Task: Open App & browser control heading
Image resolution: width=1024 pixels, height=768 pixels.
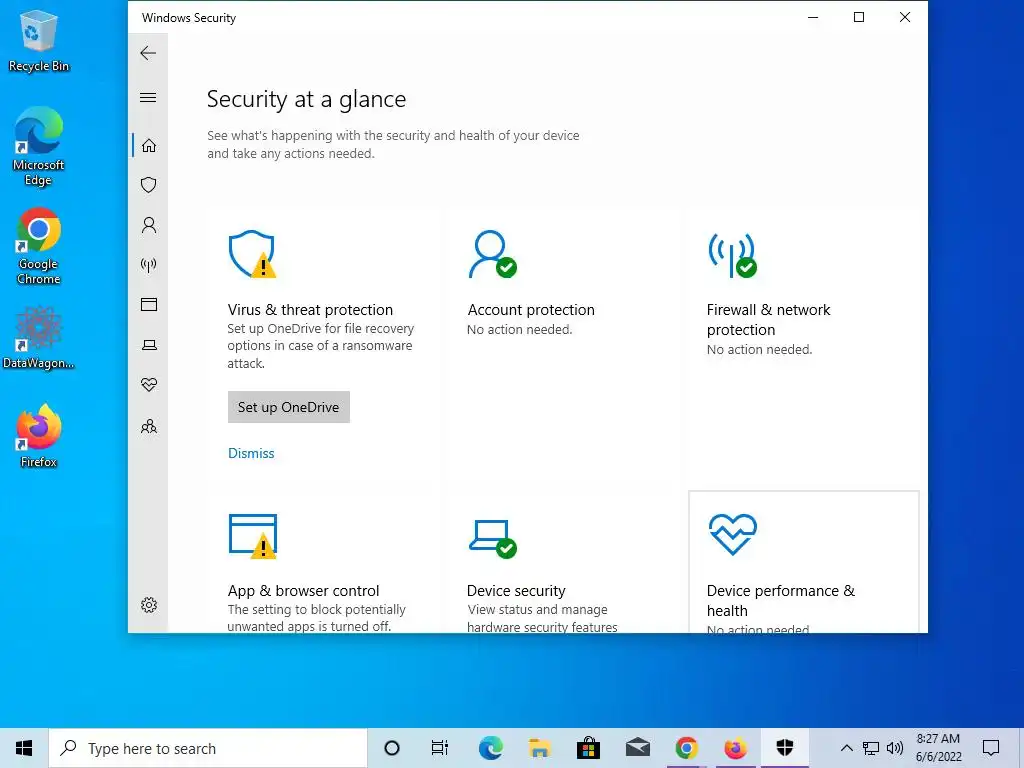Action: click(303, 590)
